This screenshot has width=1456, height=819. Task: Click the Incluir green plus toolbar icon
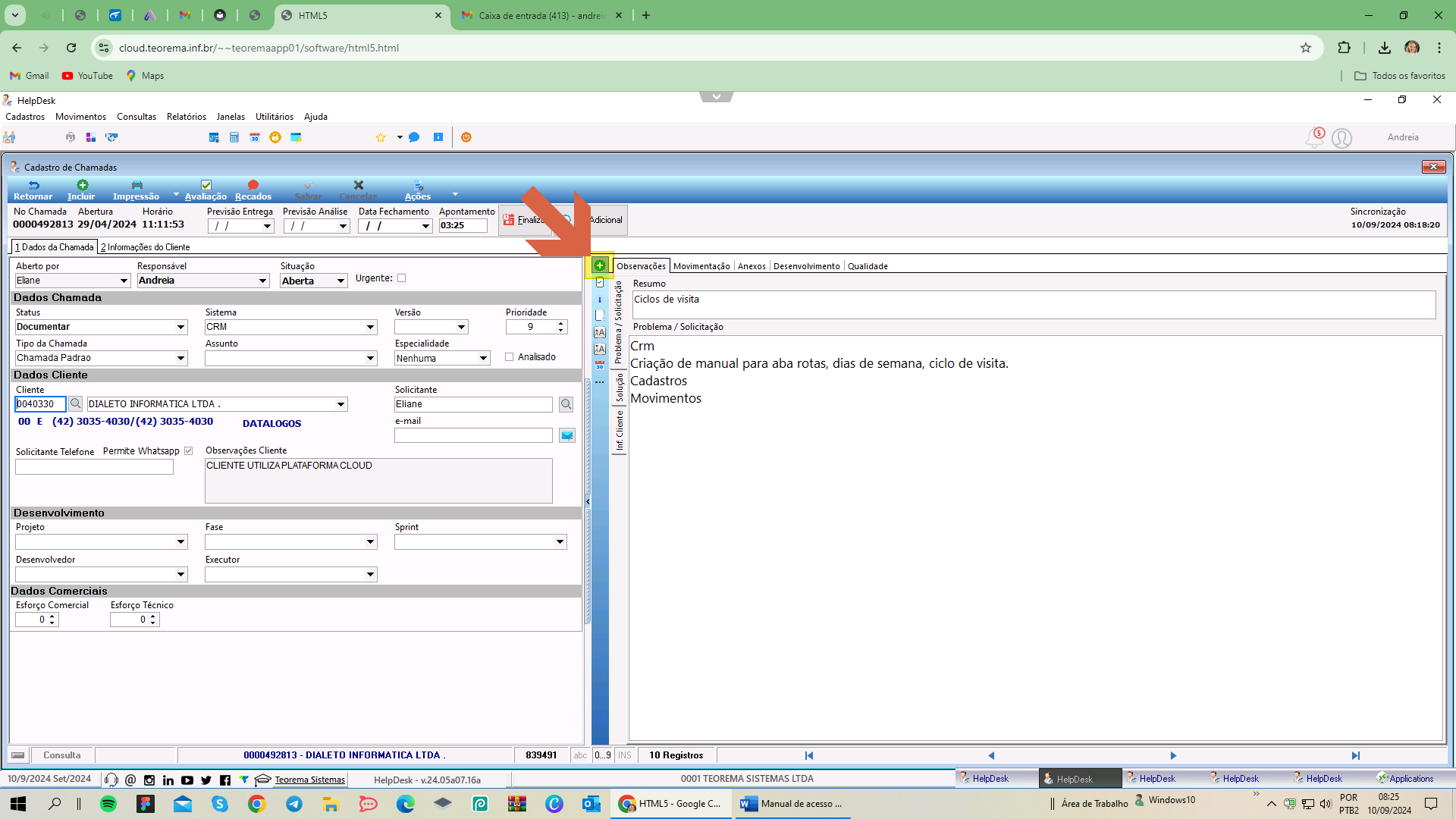(82, 185)
